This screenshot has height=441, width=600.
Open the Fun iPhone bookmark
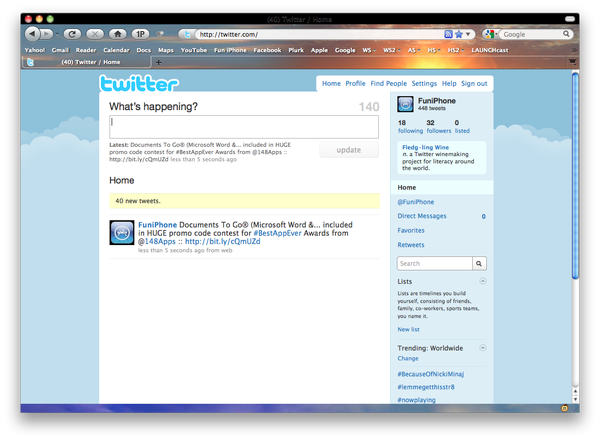(x=230, y=50)
